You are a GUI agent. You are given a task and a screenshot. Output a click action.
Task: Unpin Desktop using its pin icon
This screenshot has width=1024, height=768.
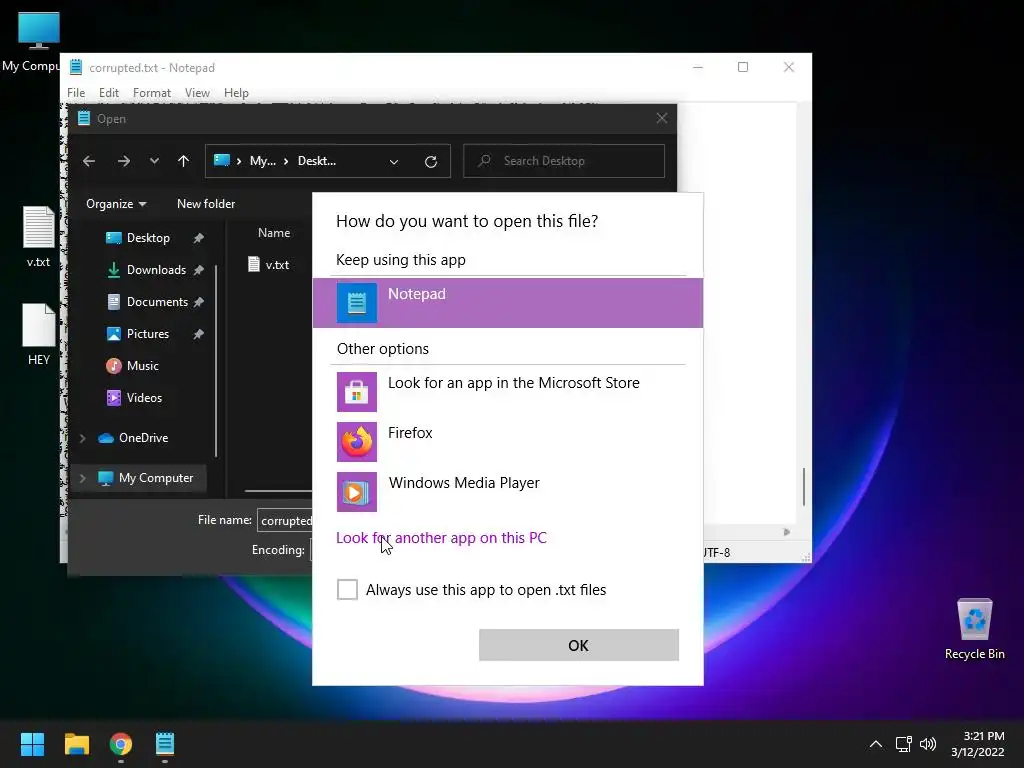[x=199, y=238]
